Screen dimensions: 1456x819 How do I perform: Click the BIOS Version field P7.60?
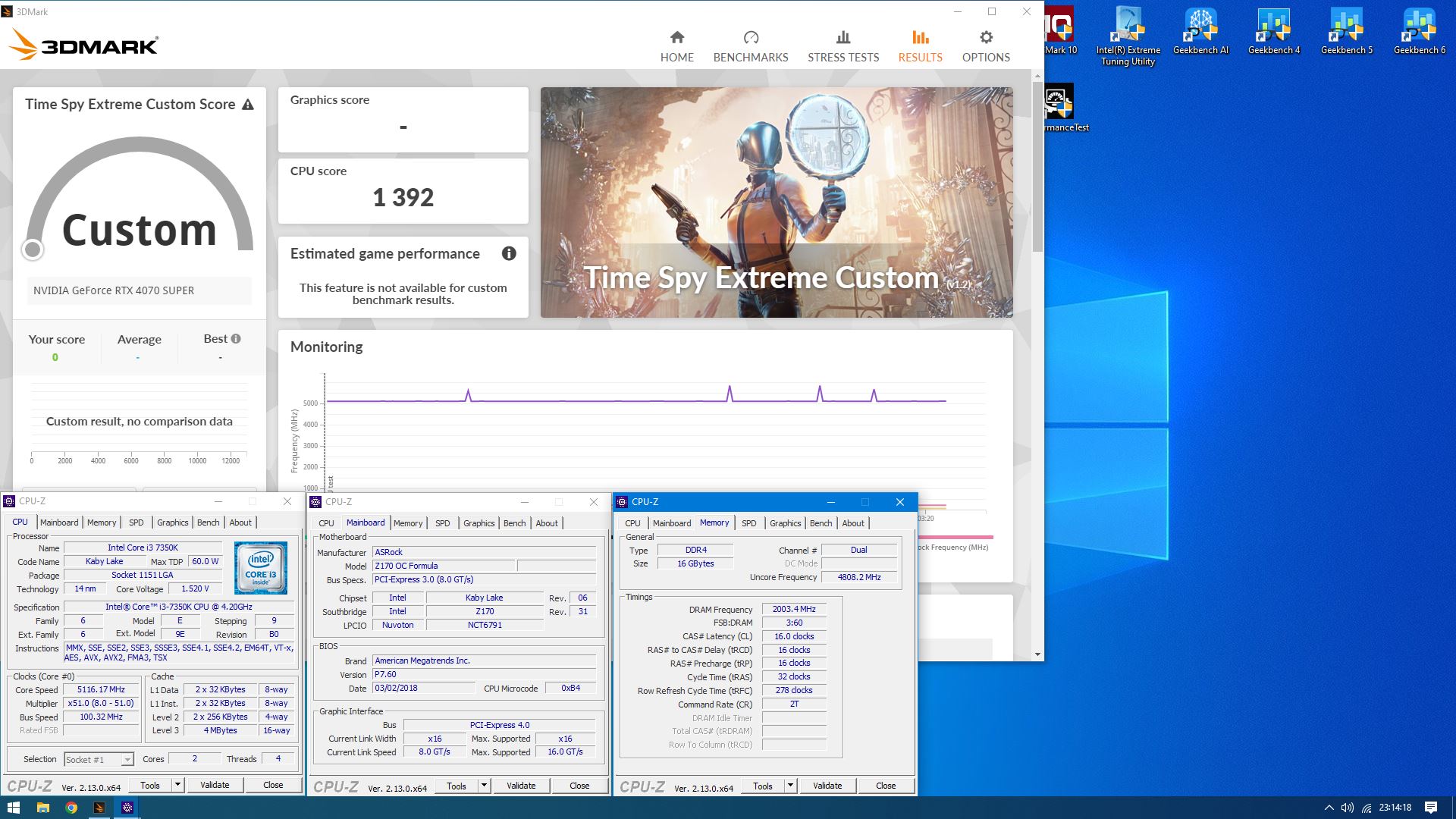coord(484,674)
